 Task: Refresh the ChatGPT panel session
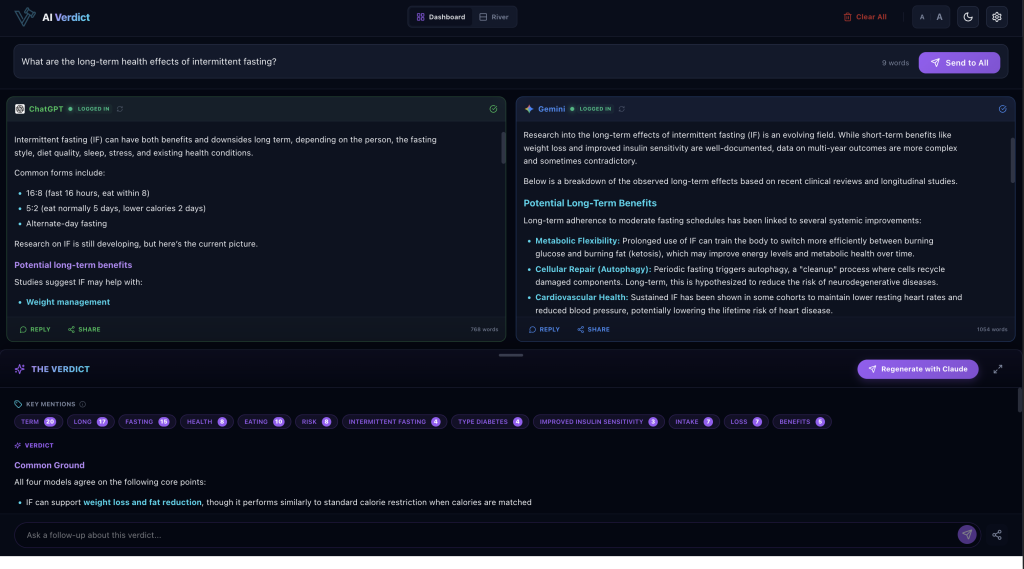[x=120, y=109]
